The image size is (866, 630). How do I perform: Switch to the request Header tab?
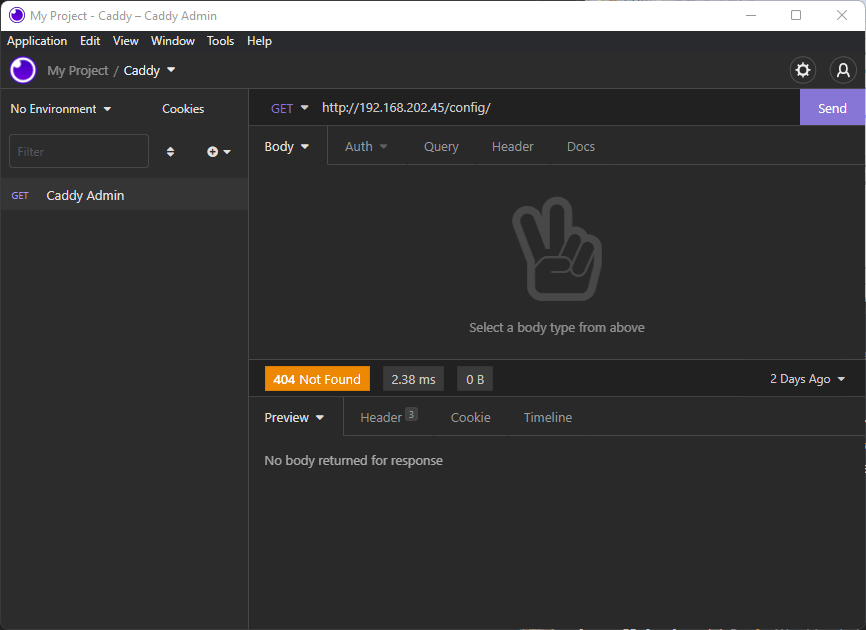click(512, 147)
